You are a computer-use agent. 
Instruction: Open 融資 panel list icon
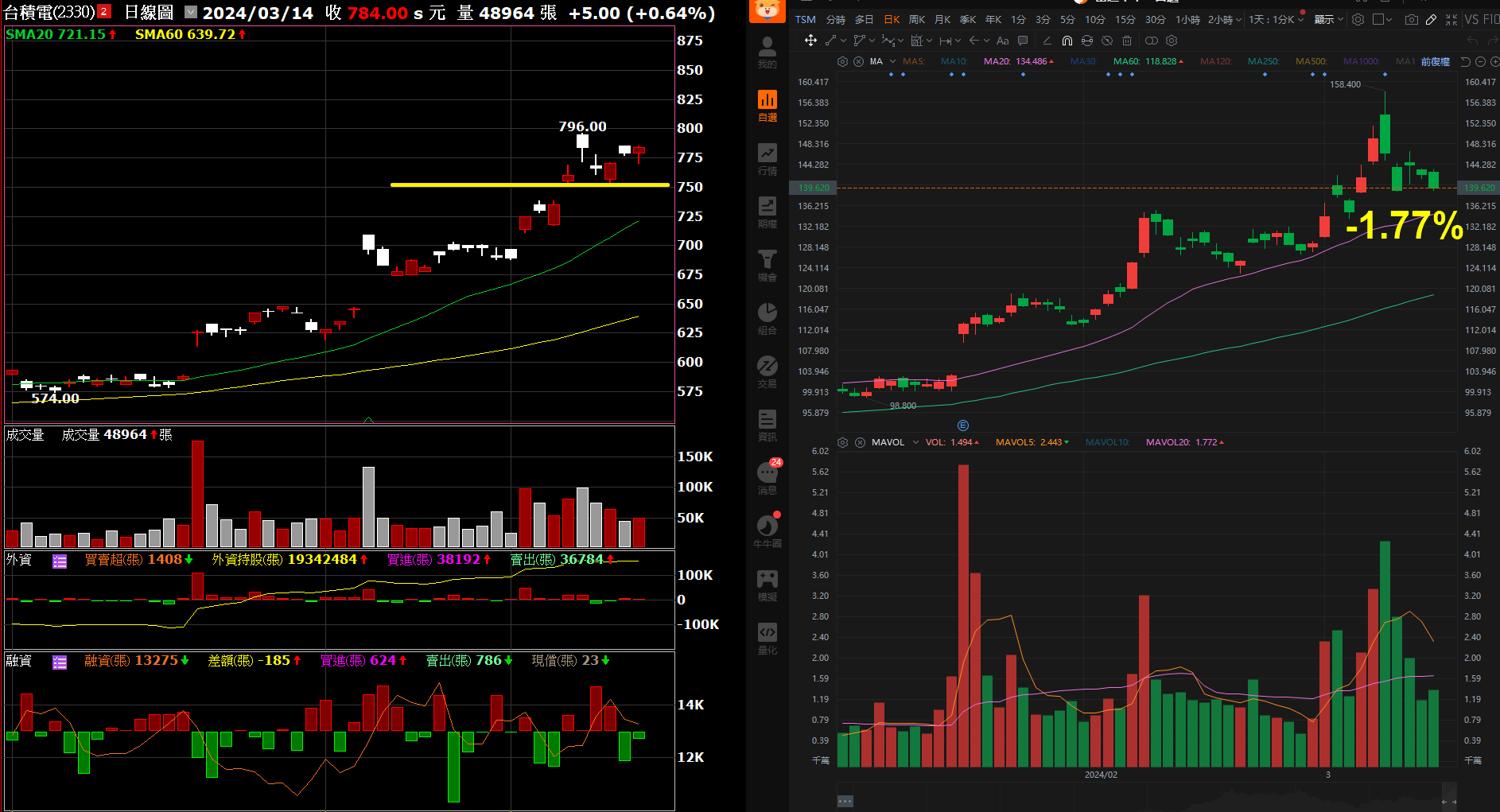[x=60, y=662]
